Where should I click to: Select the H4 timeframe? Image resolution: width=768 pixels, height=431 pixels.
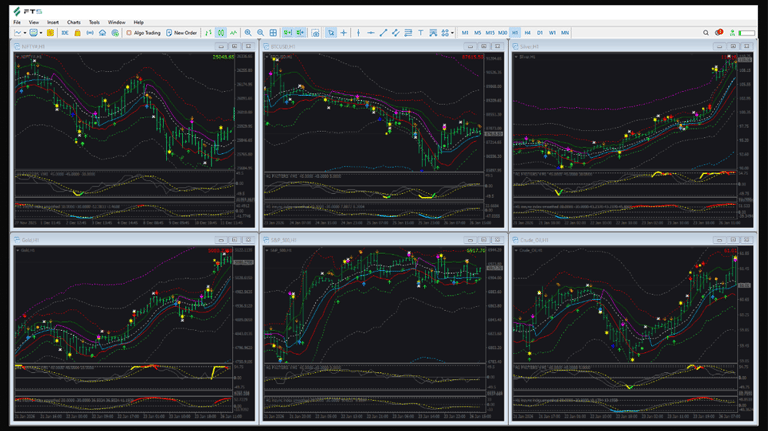pyautogui.click(x=528, y=33)
